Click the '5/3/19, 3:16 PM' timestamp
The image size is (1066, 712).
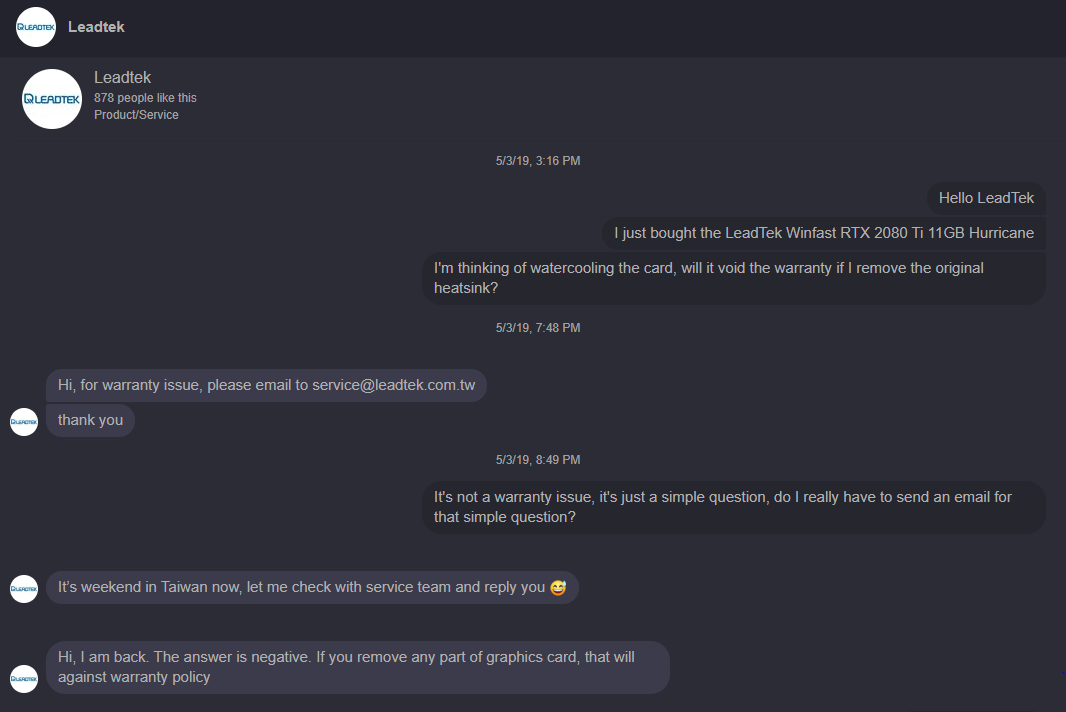pyautogui.click(x=538, y=160)
